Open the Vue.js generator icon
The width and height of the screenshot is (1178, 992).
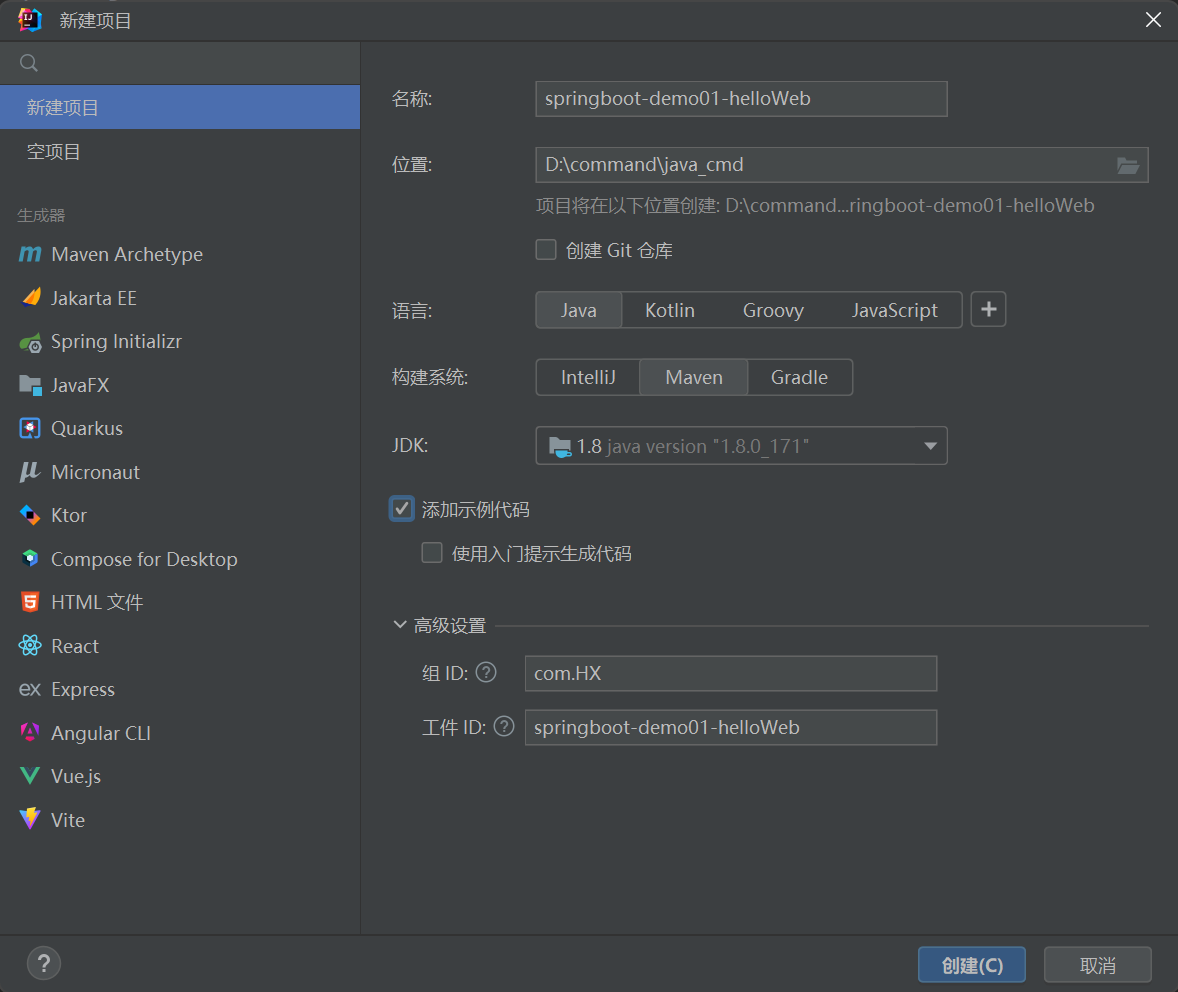(30, 776)
